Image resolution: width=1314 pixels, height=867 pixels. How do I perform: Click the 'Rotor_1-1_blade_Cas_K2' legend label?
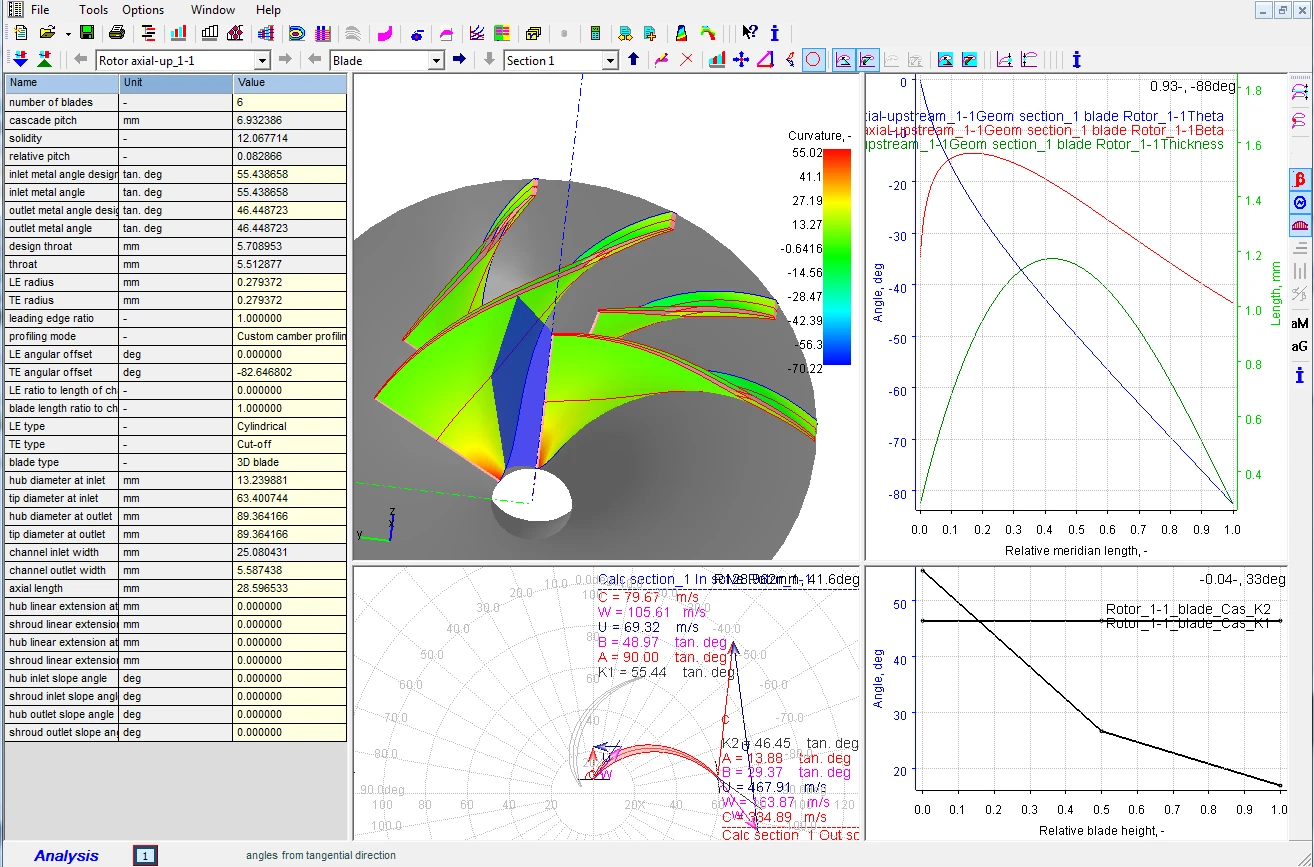click(x=1188, y=609)
